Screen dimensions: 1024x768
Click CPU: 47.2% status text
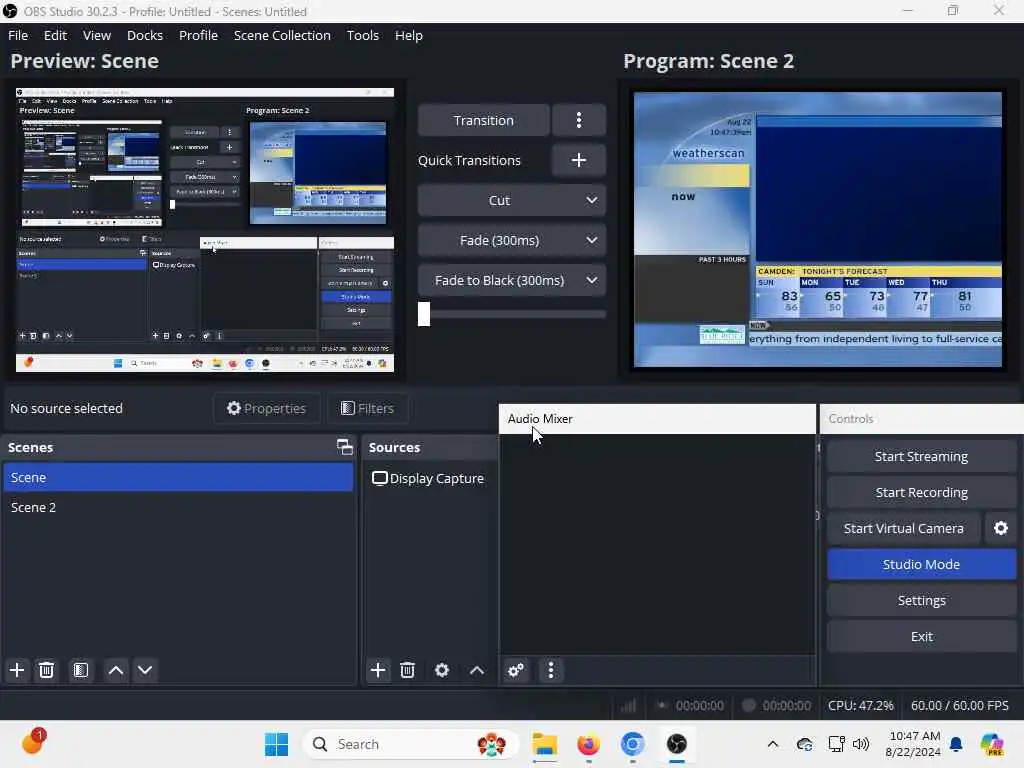(860, 705)
